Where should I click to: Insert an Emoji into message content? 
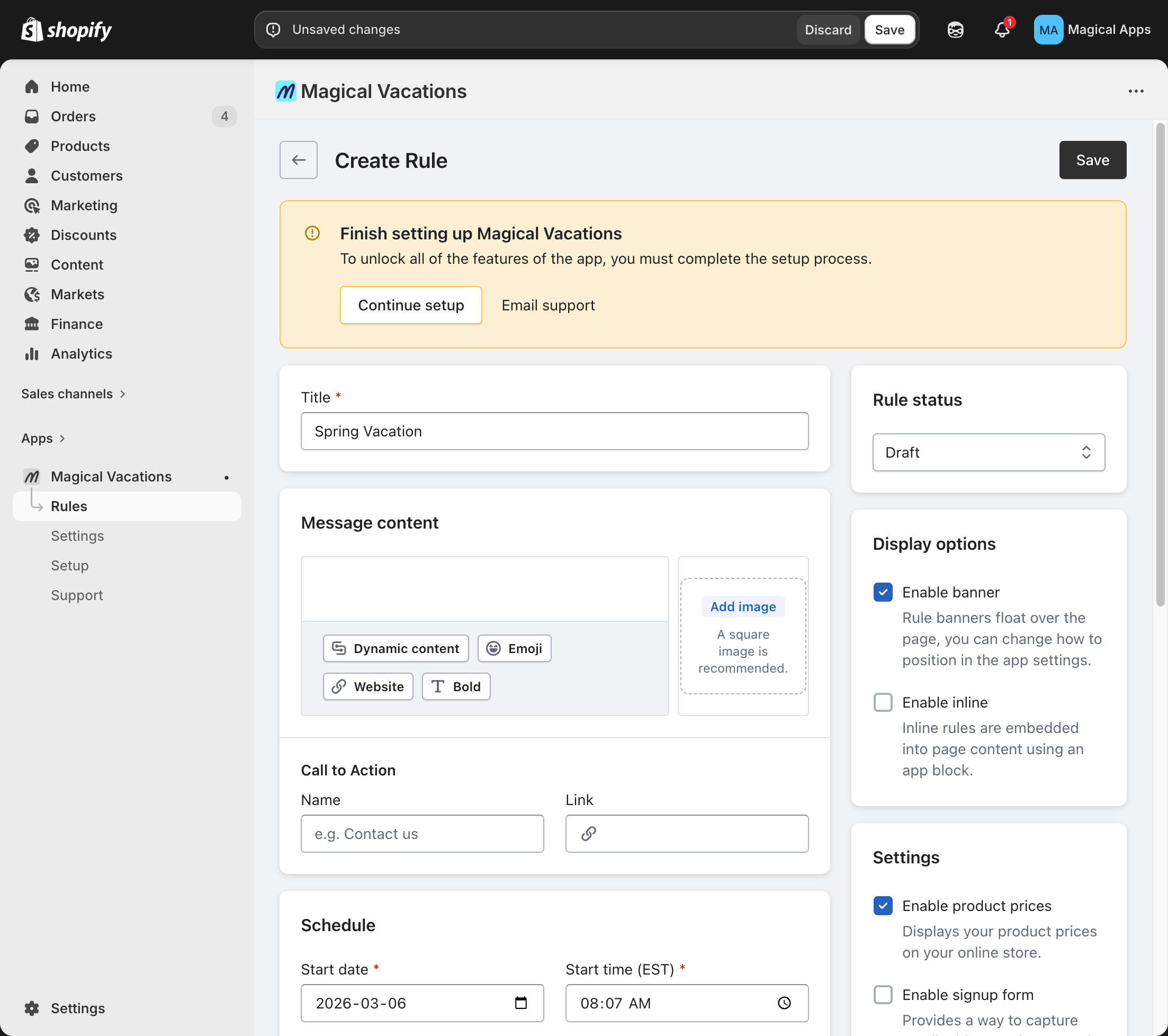click(513, 648)
